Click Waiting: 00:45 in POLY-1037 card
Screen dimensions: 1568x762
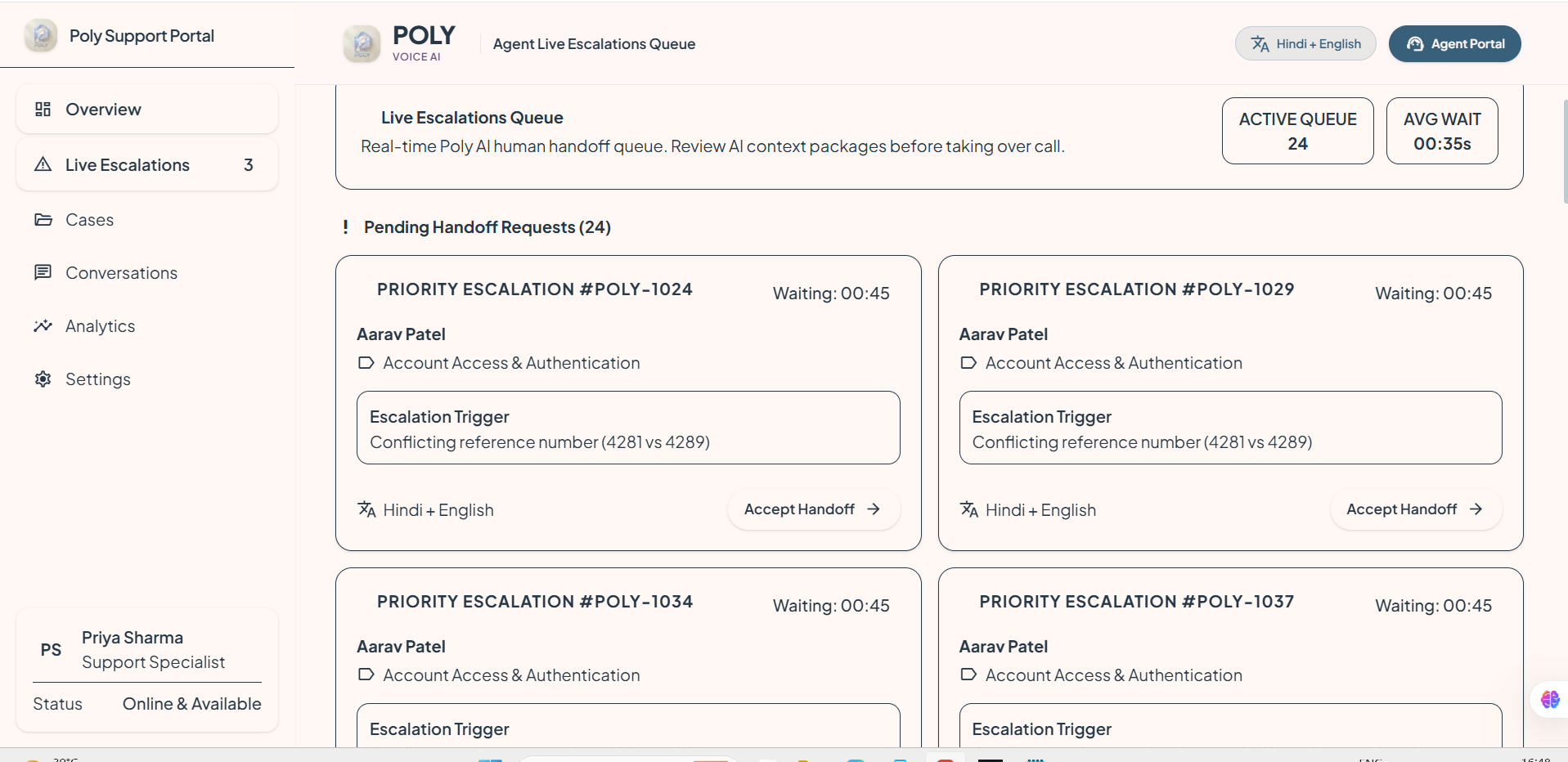tap(1434, 605)
